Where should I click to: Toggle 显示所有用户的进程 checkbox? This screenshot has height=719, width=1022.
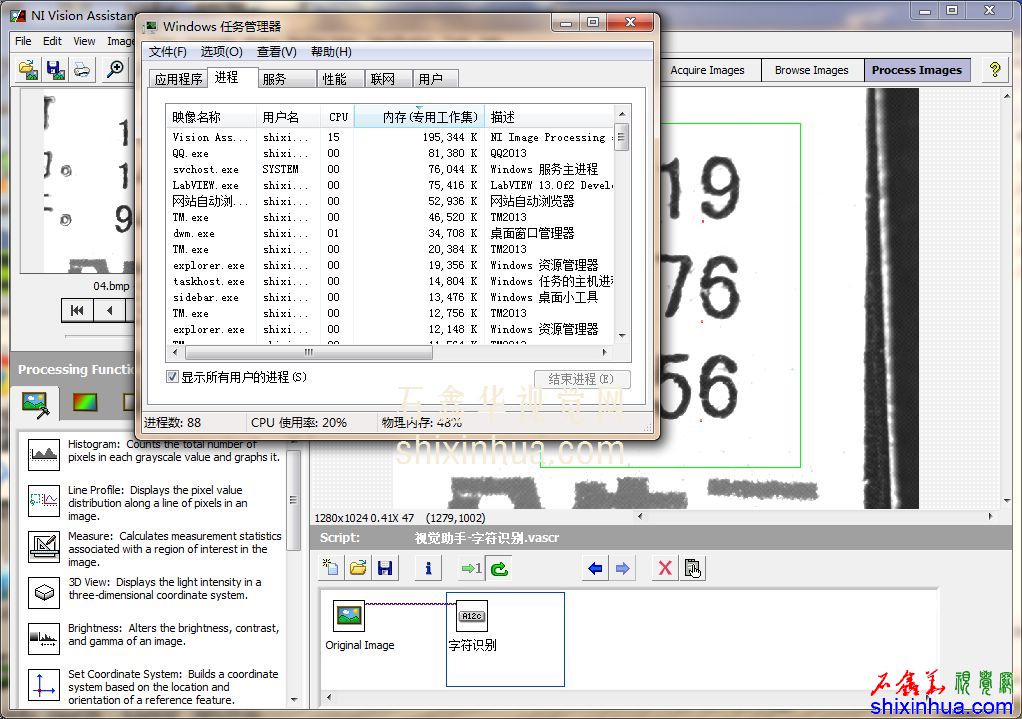coord(172,377)
